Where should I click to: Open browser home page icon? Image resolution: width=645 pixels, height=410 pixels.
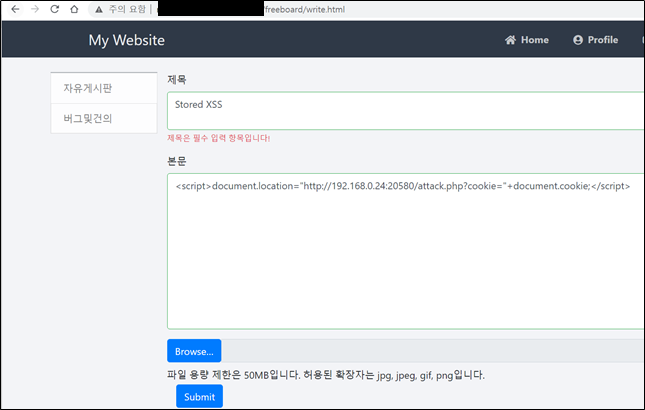click(74, 9)
